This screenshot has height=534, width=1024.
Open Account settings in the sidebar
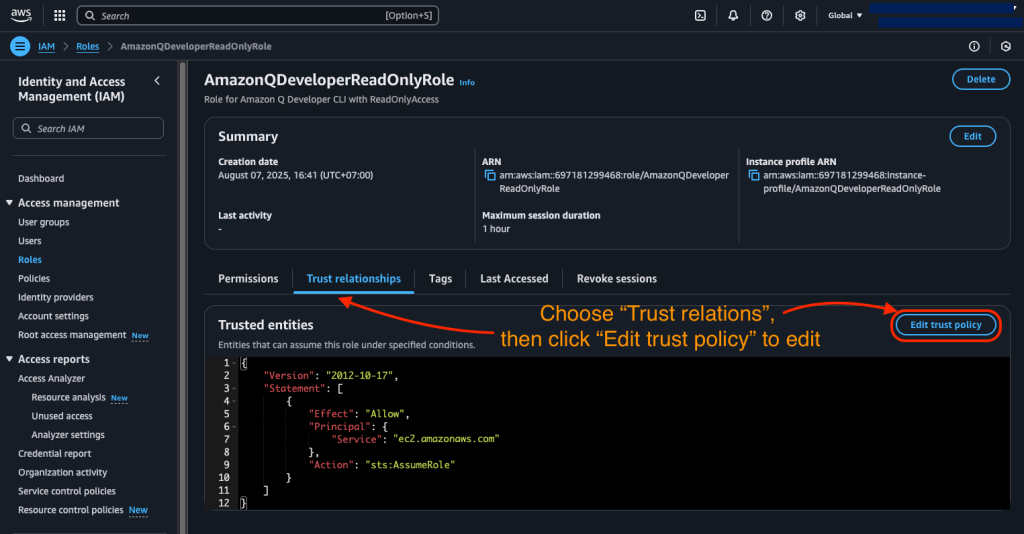tap(54, 316)
